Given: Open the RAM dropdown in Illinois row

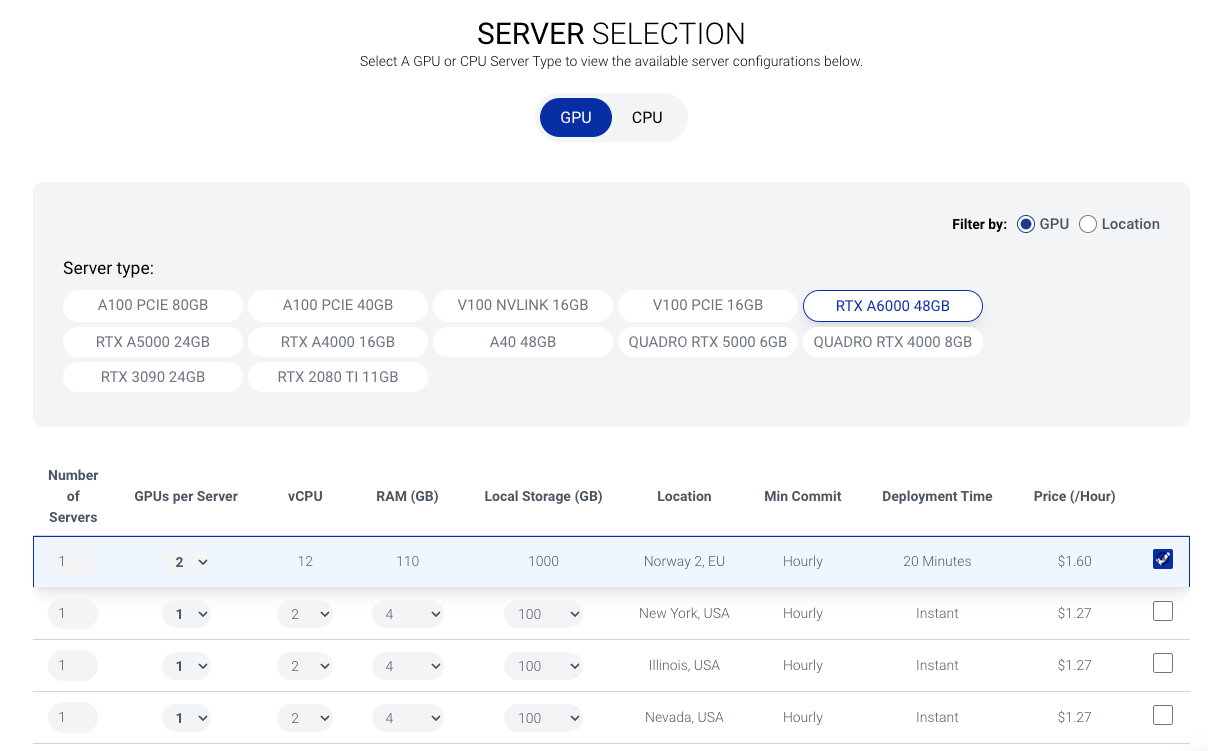Looking at the screenshot, I should [x=407, y=666].
